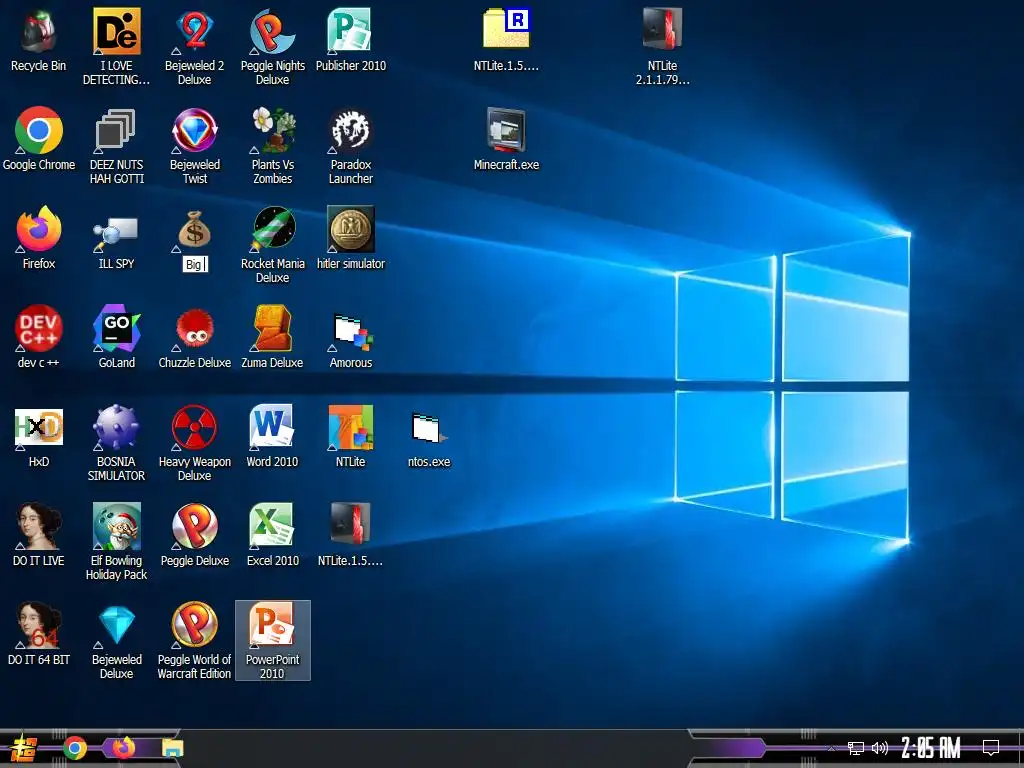Click Firefox in the taskbar

tap(123, 747)
